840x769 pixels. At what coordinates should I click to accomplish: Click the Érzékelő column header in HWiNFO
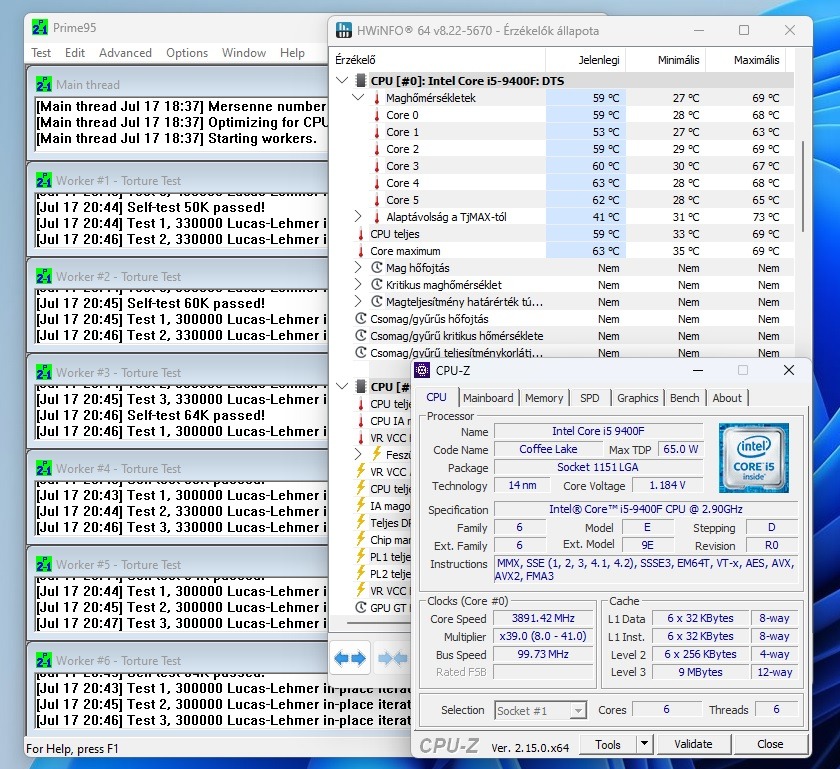point(438,59)
